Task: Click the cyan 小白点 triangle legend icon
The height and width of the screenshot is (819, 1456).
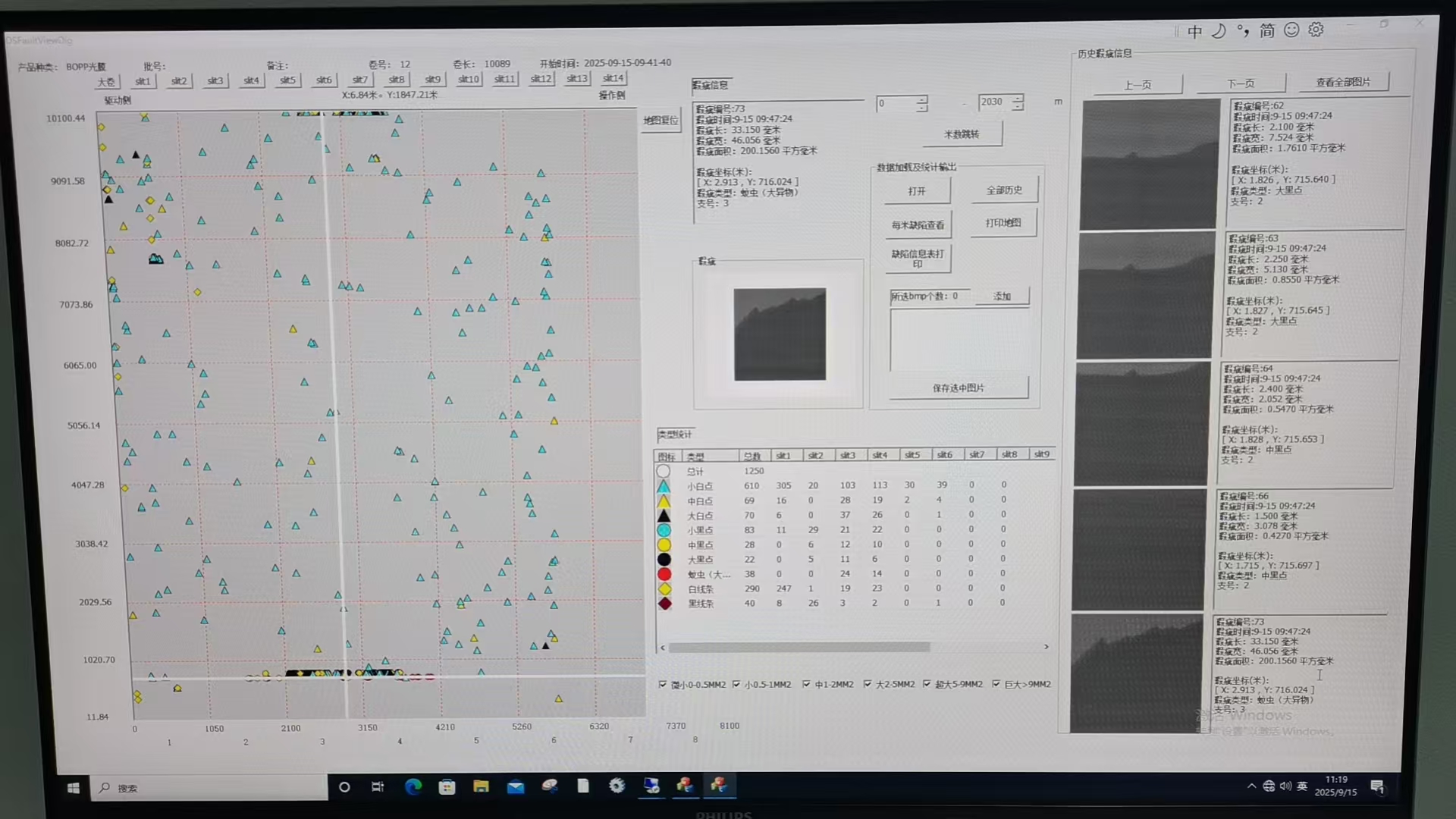Action: pos(664,486)
